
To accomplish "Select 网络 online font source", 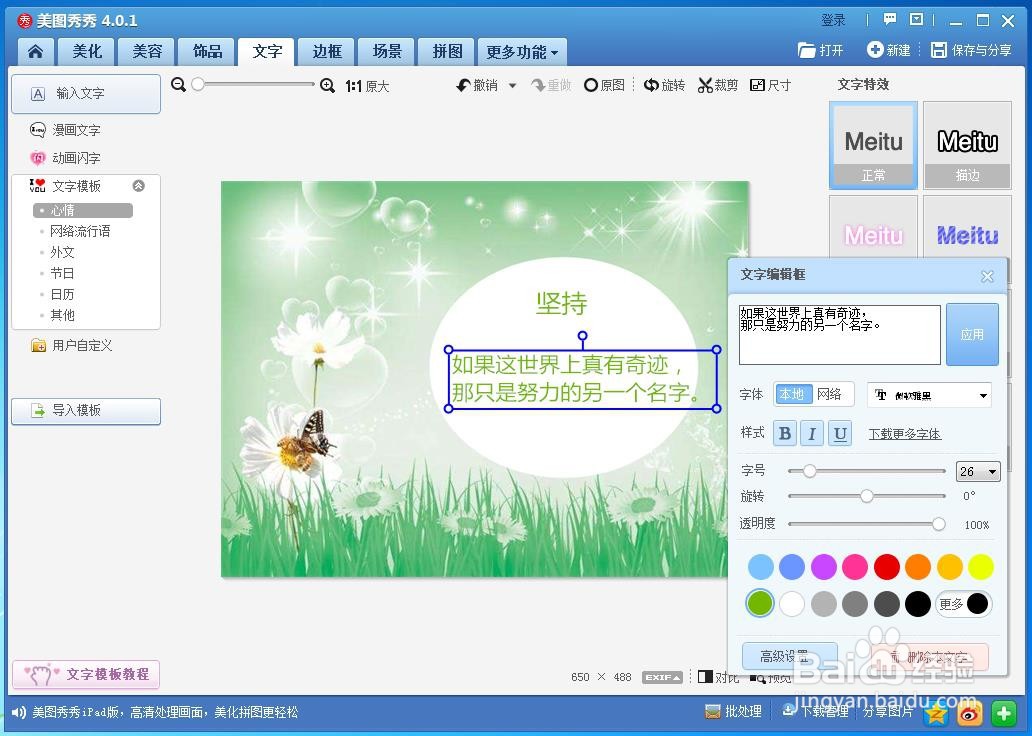I will click(x=830, y=394).
